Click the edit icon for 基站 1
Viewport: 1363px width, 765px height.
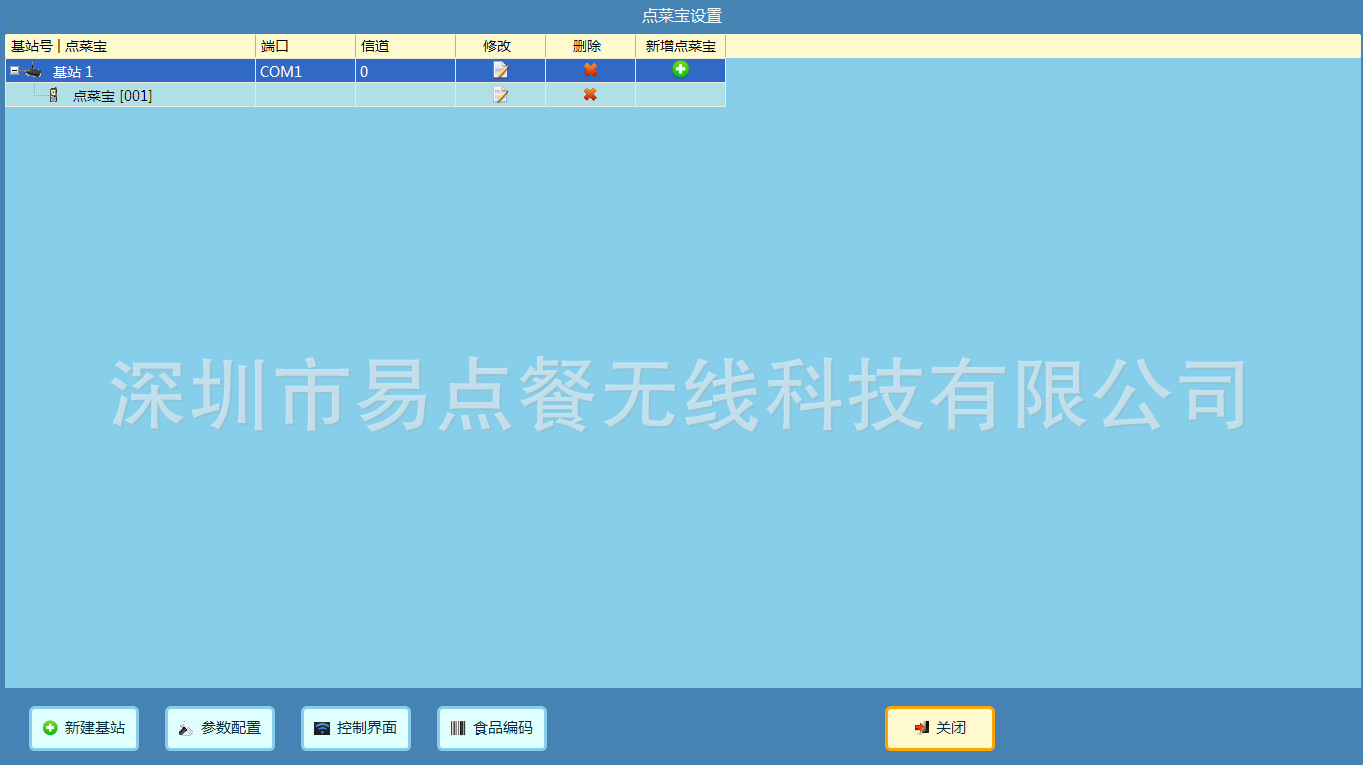point(500,70)
